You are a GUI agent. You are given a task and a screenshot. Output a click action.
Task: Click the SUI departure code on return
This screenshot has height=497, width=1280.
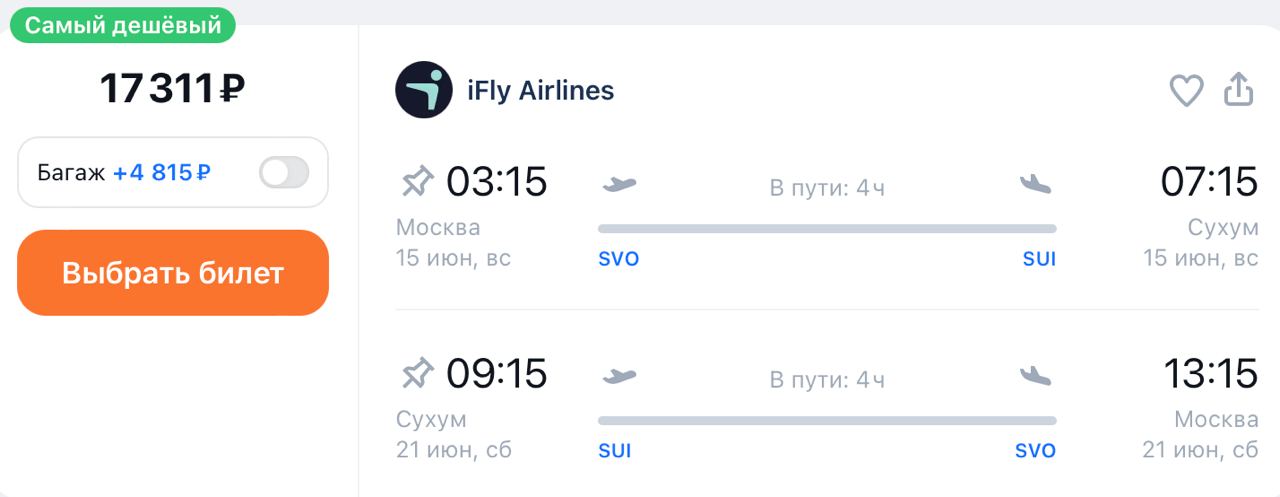615,451
